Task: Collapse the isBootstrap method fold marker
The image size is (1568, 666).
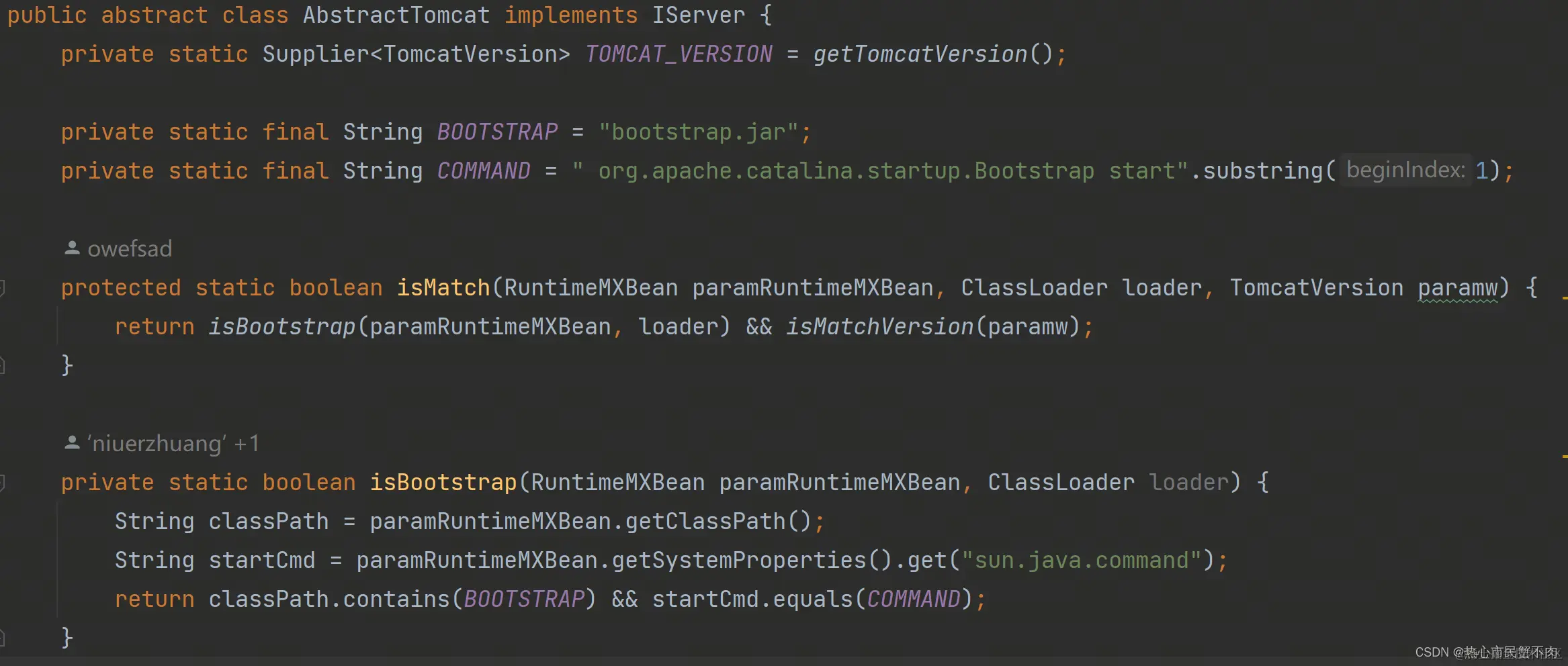Action: tap(3, 483)
